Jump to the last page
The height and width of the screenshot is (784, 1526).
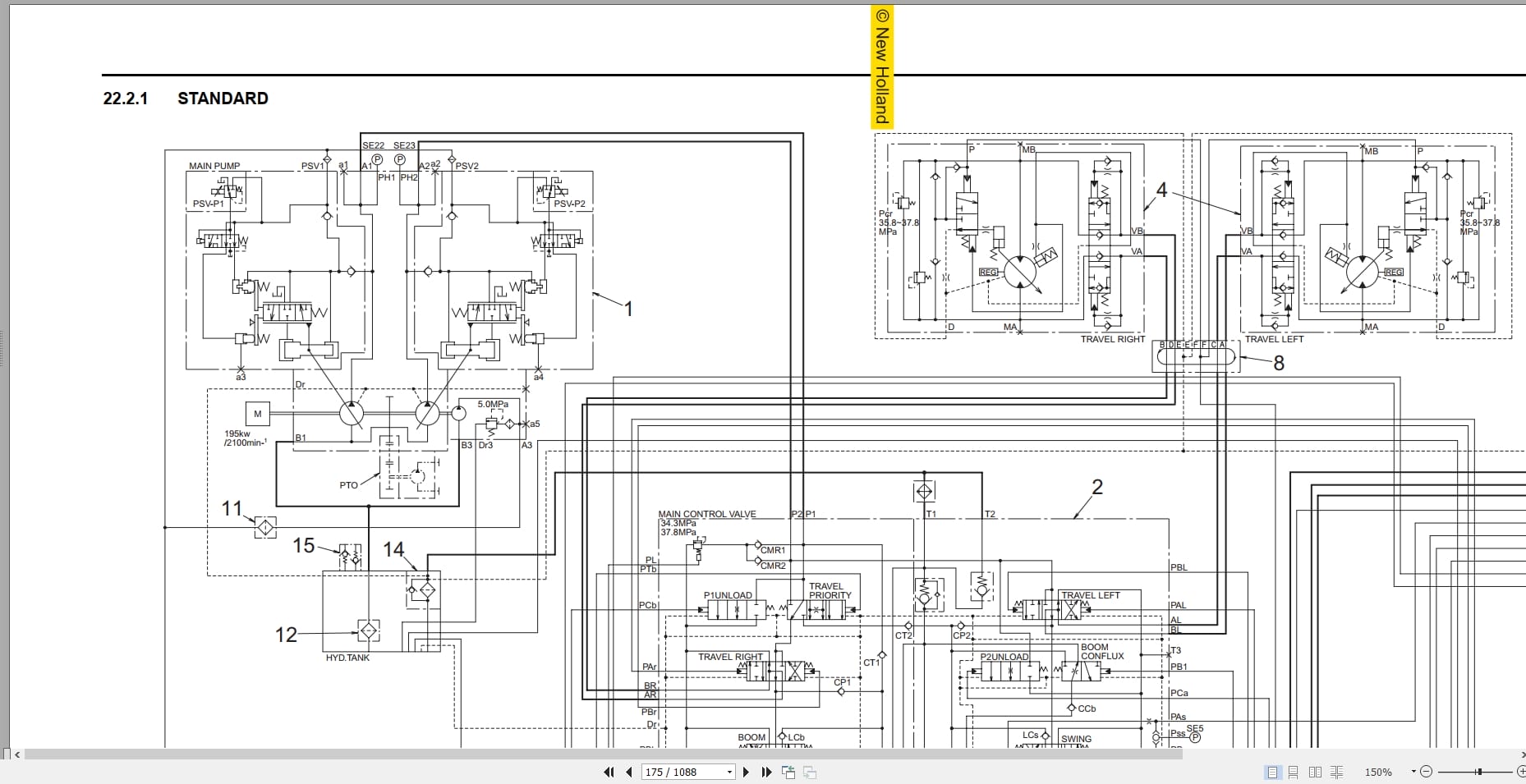pyautogui.click(x=766, y=772)
